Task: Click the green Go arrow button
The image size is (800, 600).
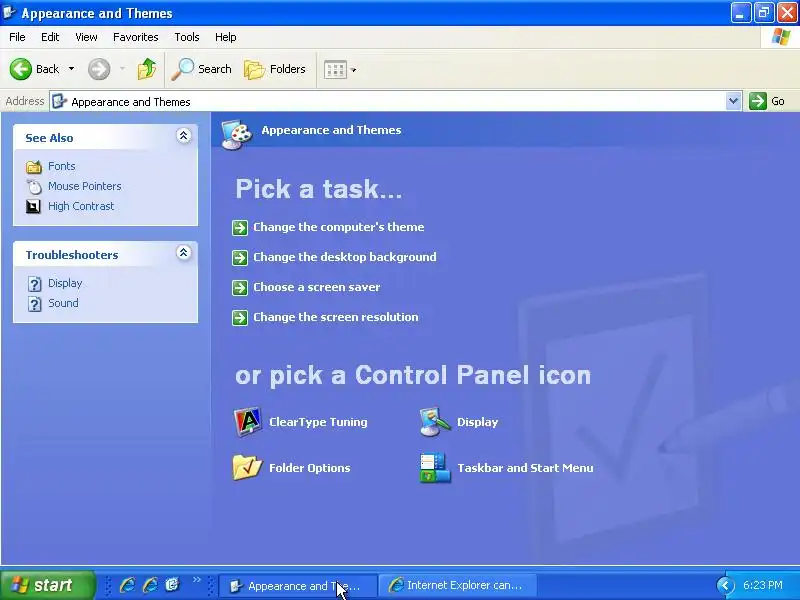Action: [758, 101]
